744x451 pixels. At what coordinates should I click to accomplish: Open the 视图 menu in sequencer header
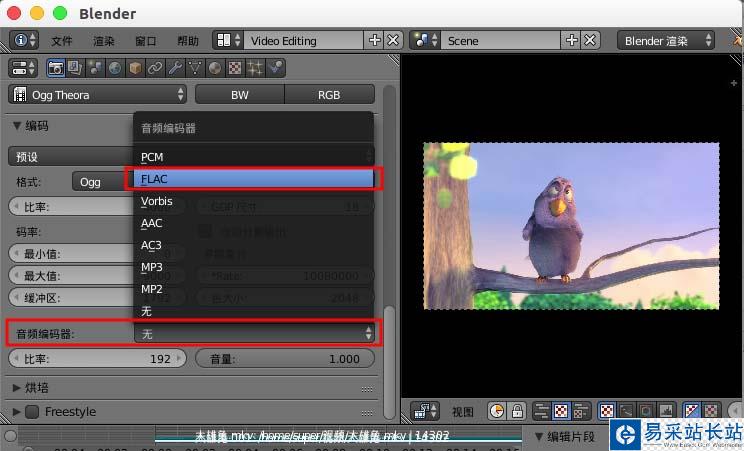(x=463, y=411)
